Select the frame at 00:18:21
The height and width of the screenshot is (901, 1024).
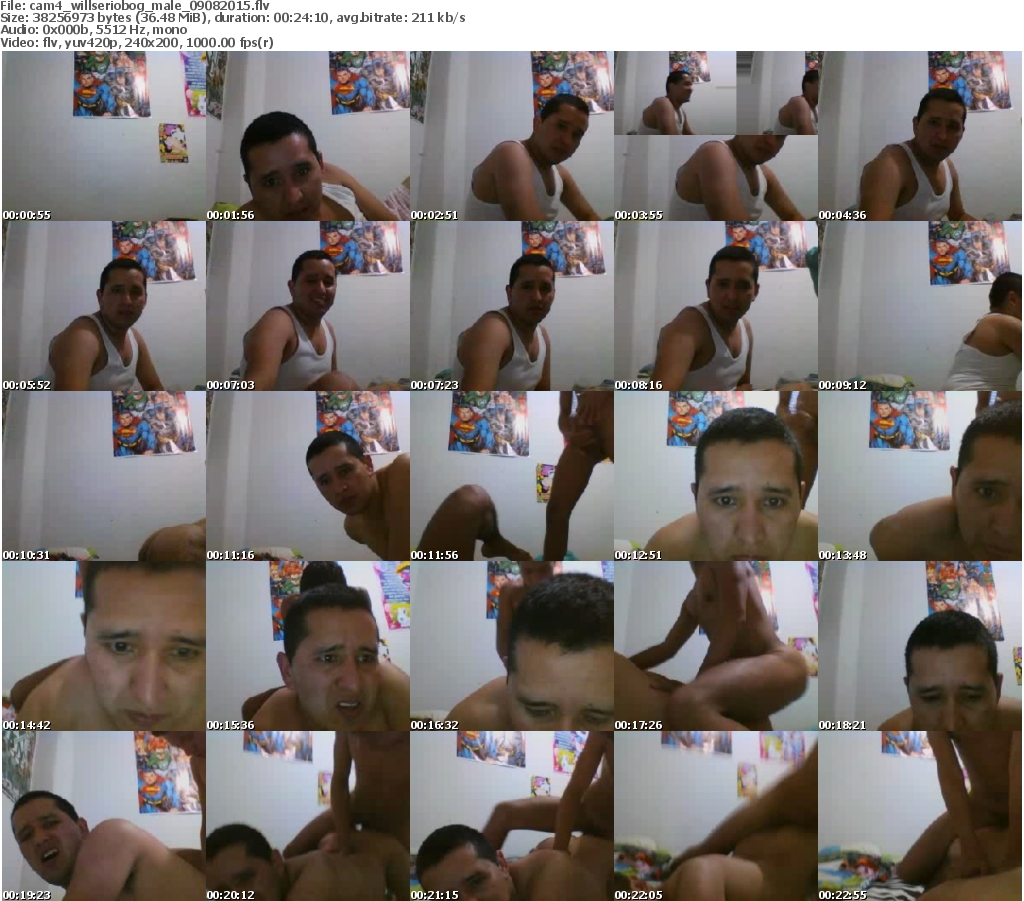920,646
